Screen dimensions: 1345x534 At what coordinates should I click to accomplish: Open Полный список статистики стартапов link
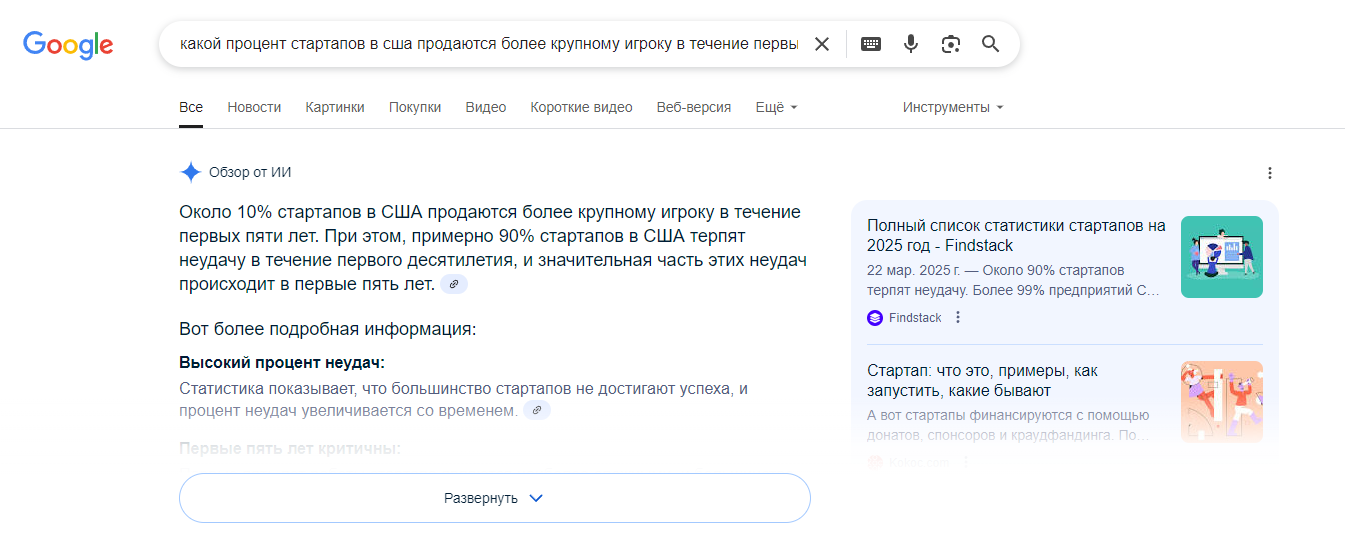(x=1016, y=235)
